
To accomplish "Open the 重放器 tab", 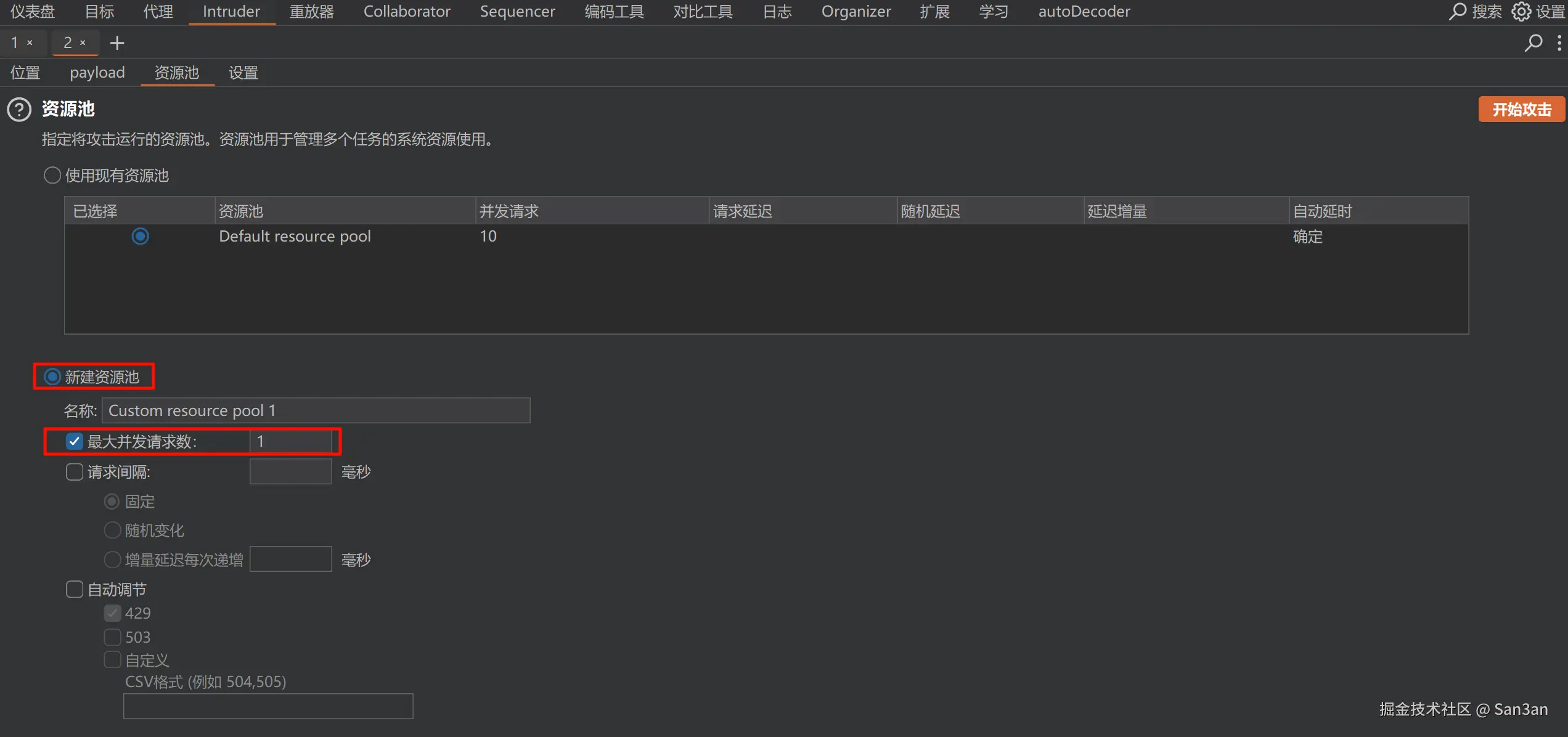I will 311,11.
